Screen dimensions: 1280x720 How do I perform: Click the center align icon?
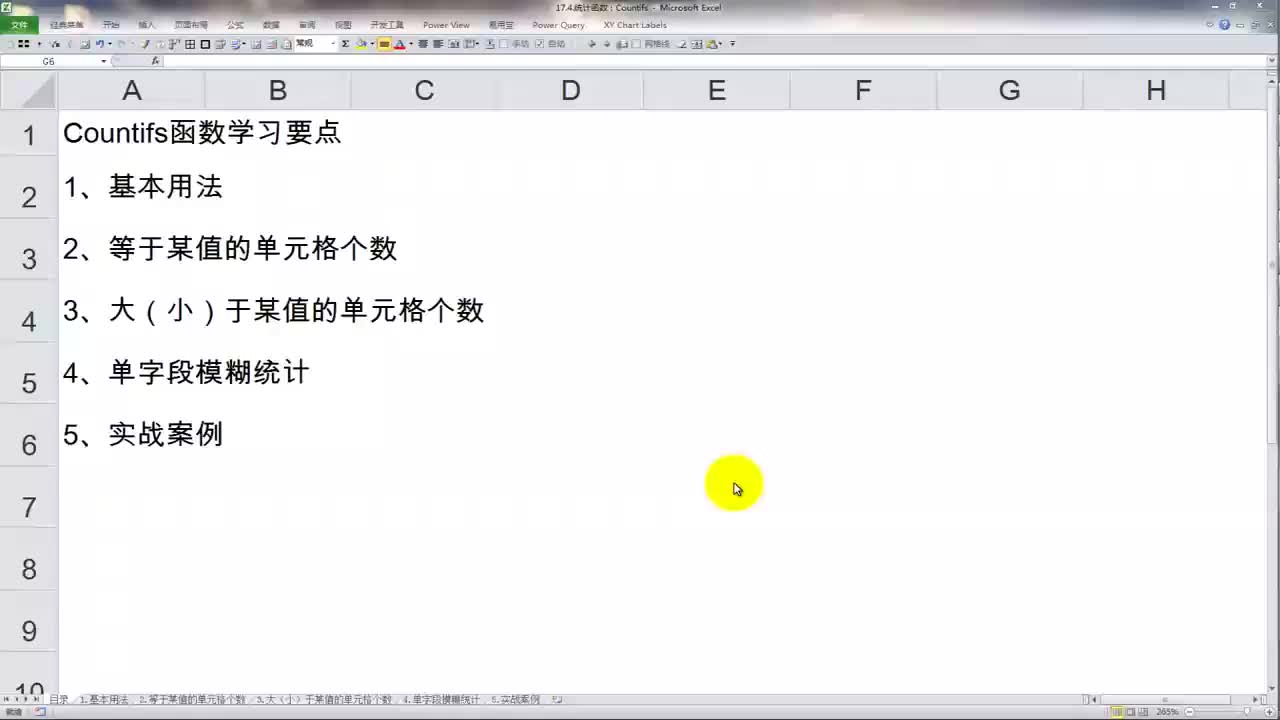pos(423,44)
